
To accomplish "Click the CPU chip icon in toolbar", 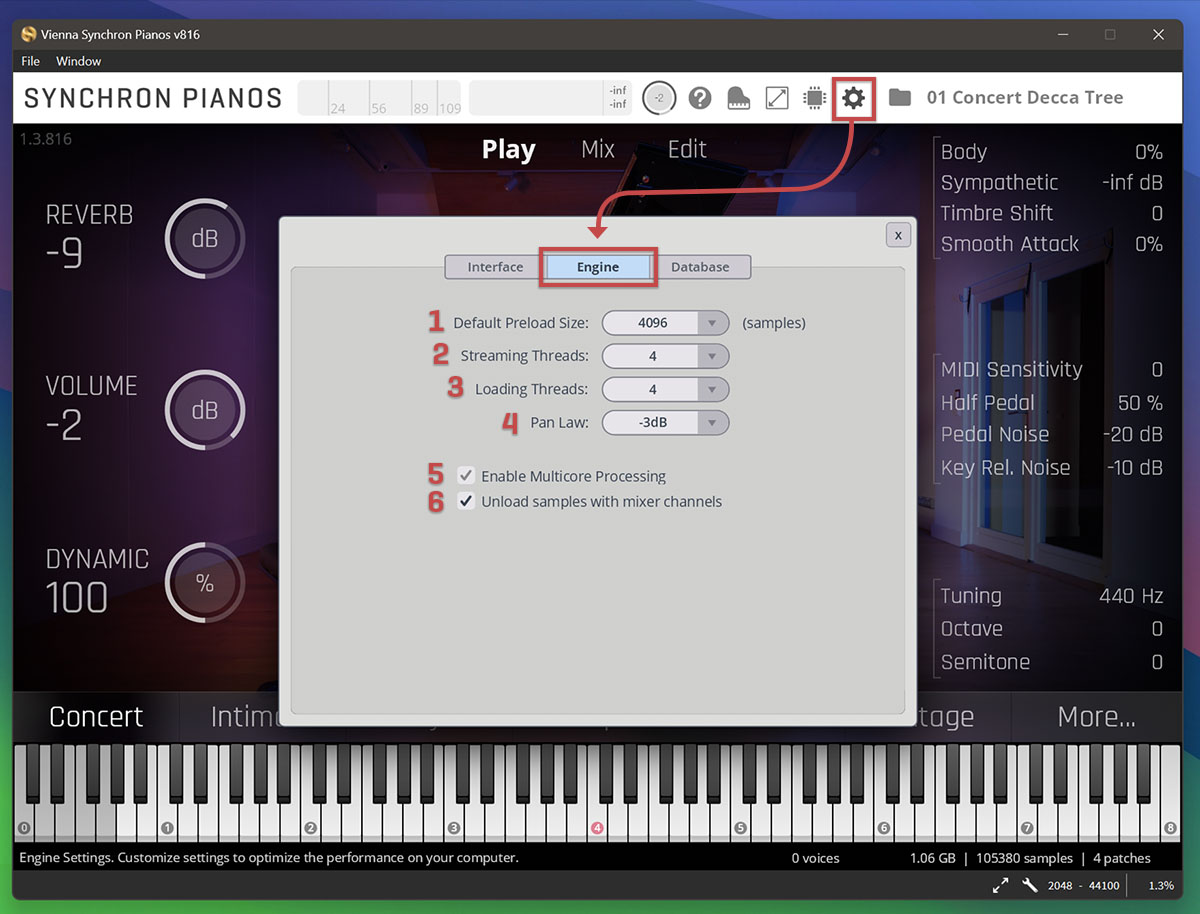I will click(x=815, y=98).
